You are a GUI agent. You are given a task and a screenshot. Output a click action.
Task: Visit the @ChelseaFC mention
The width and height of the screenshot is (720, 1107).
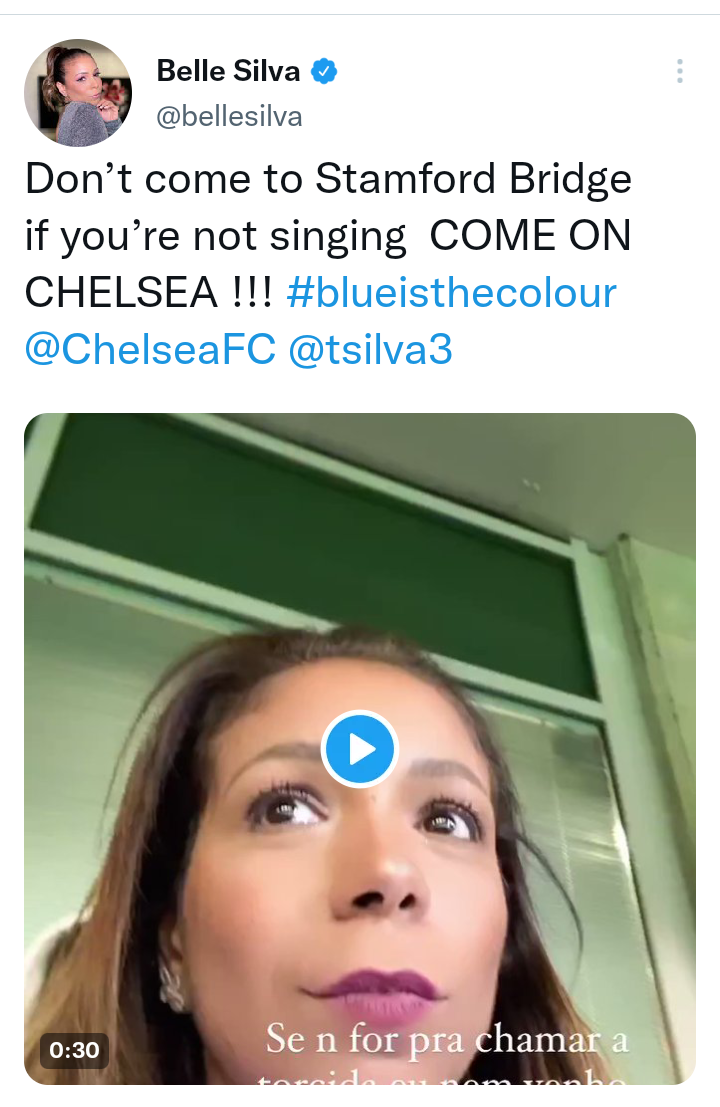(x=150, y=350)
